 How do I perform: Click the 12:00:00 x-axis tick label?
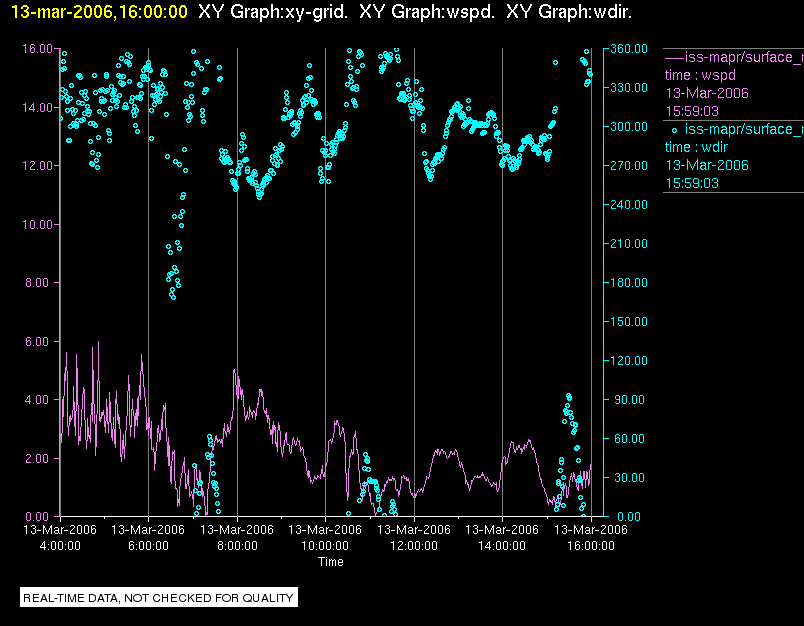tap(414, 546)
